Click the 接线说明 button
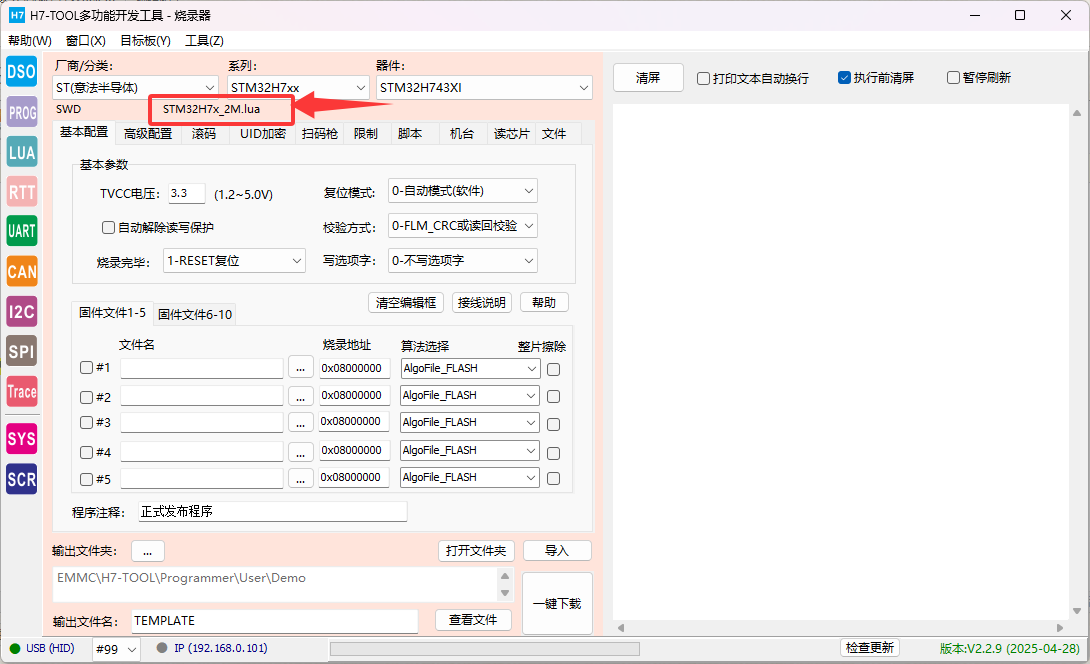This screenshot has height=664, width=1090. (x=482, y=302)
